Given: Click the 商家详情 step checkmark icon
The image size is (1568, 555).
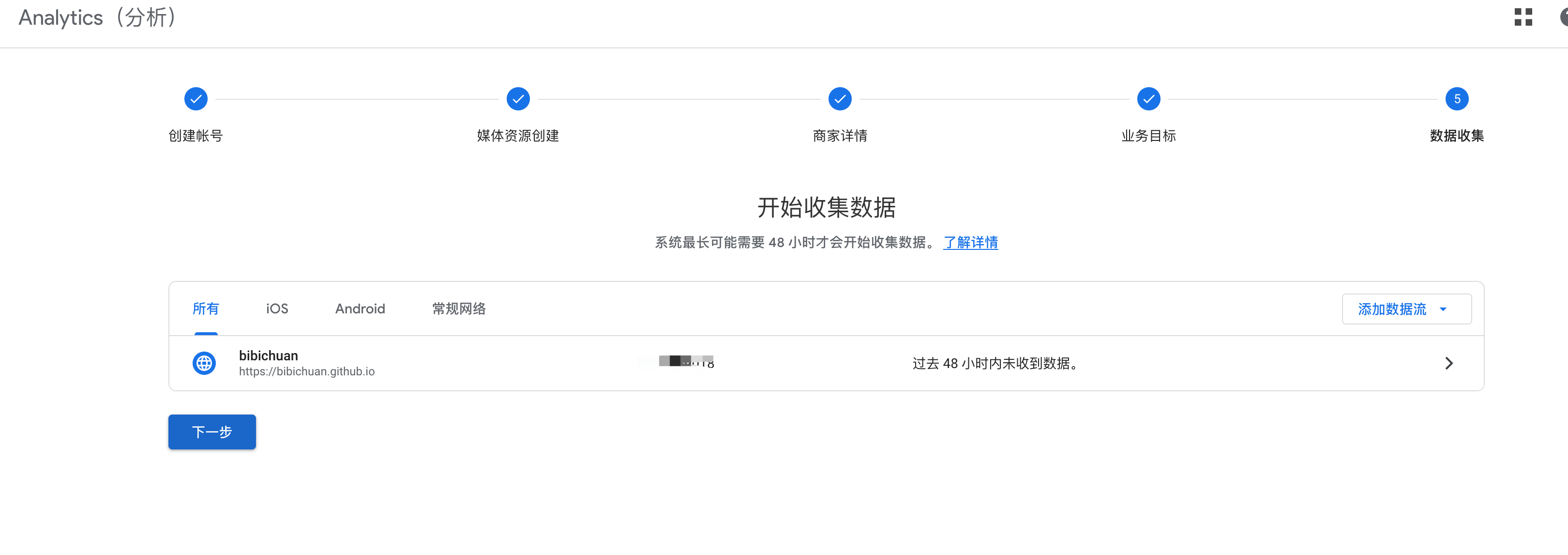Looking at the screenshot, I should pos(839,99).
